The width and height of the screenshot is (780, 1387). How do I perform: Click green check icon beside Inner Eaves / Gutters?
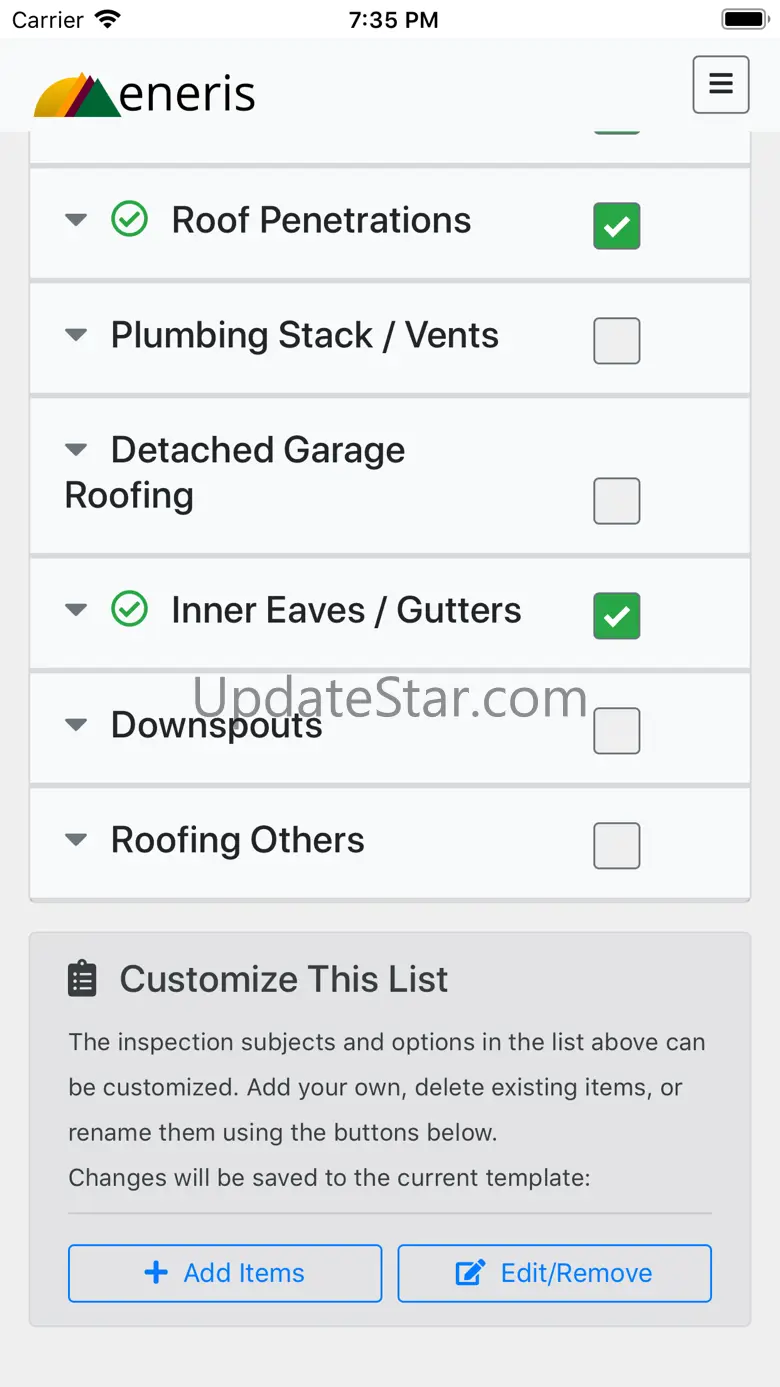click(x=129, y=609)
